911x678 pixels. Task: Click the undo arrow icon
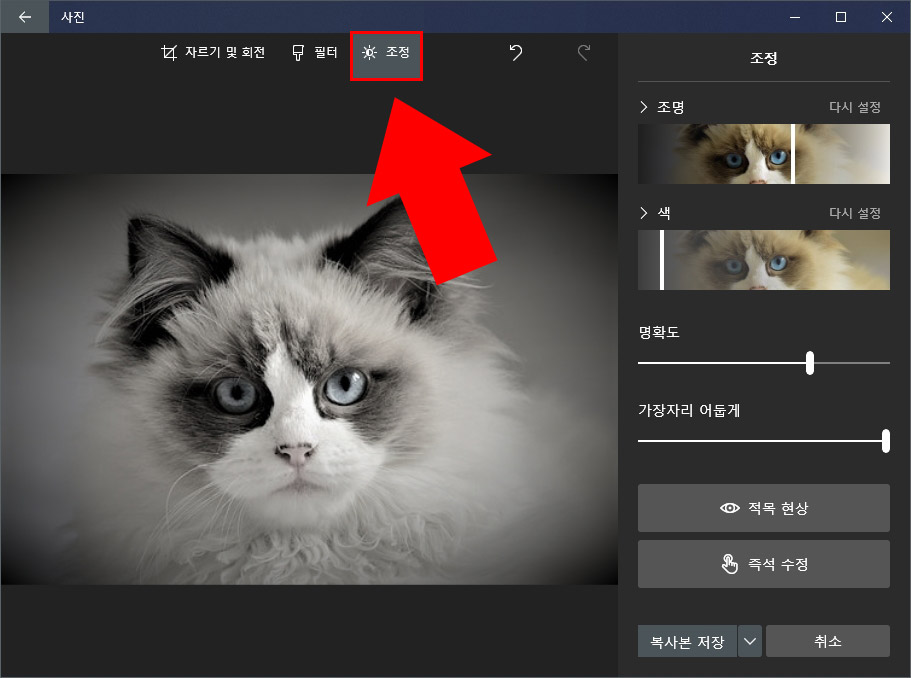(515, 54)
